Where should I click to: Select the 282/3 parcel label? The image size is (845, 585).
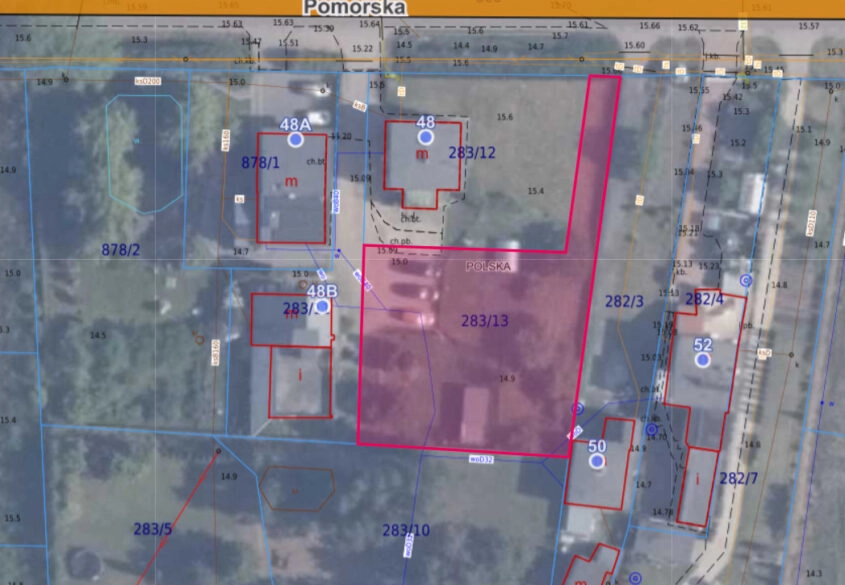tap(624, 300)
